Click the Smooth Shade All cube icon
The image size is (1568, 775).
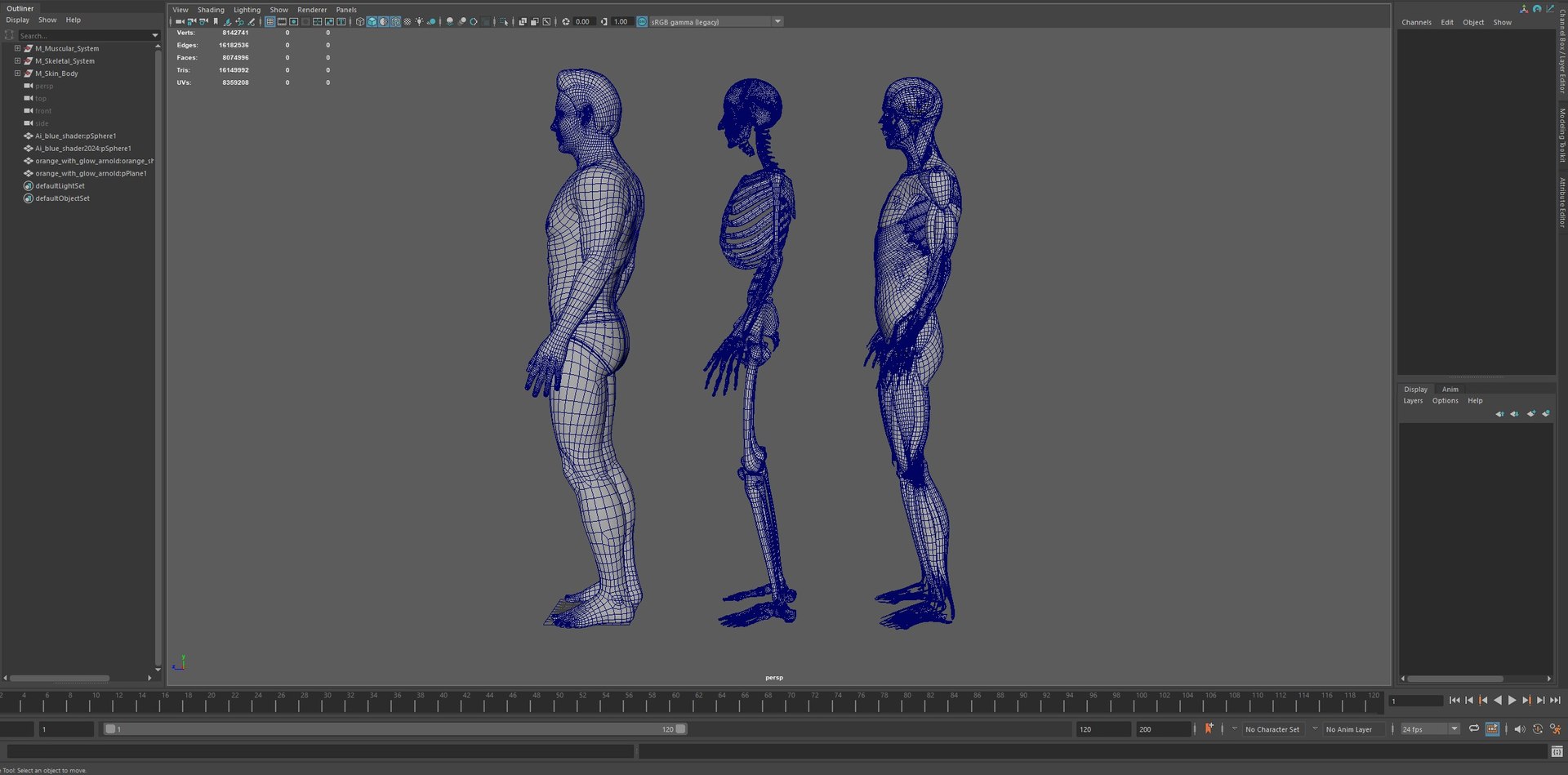(372, 22)
